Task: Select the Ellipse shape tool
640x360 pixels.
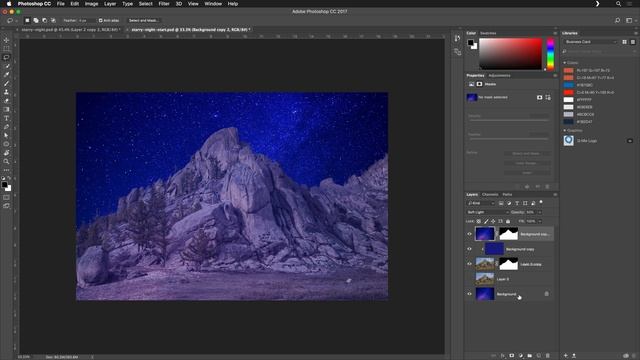Action: (x=6, y=144)
